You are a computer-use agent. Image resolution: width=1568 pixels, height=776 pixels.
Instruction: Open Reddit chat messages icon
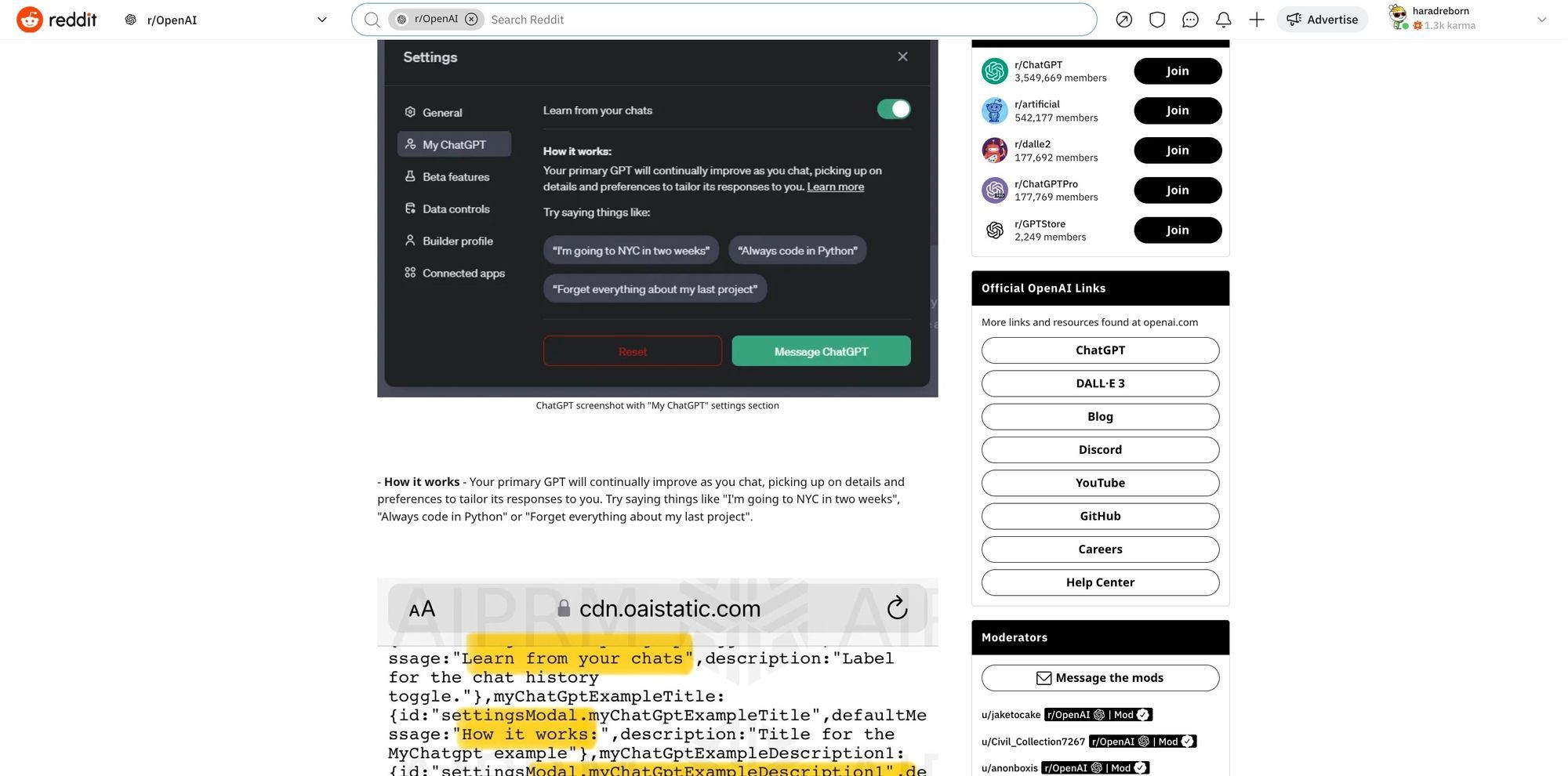click(1189, 19)
